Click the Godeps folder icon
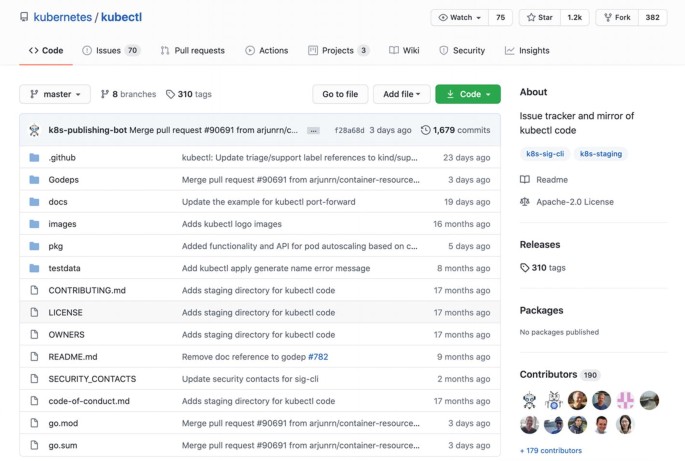 click(34, 180)
